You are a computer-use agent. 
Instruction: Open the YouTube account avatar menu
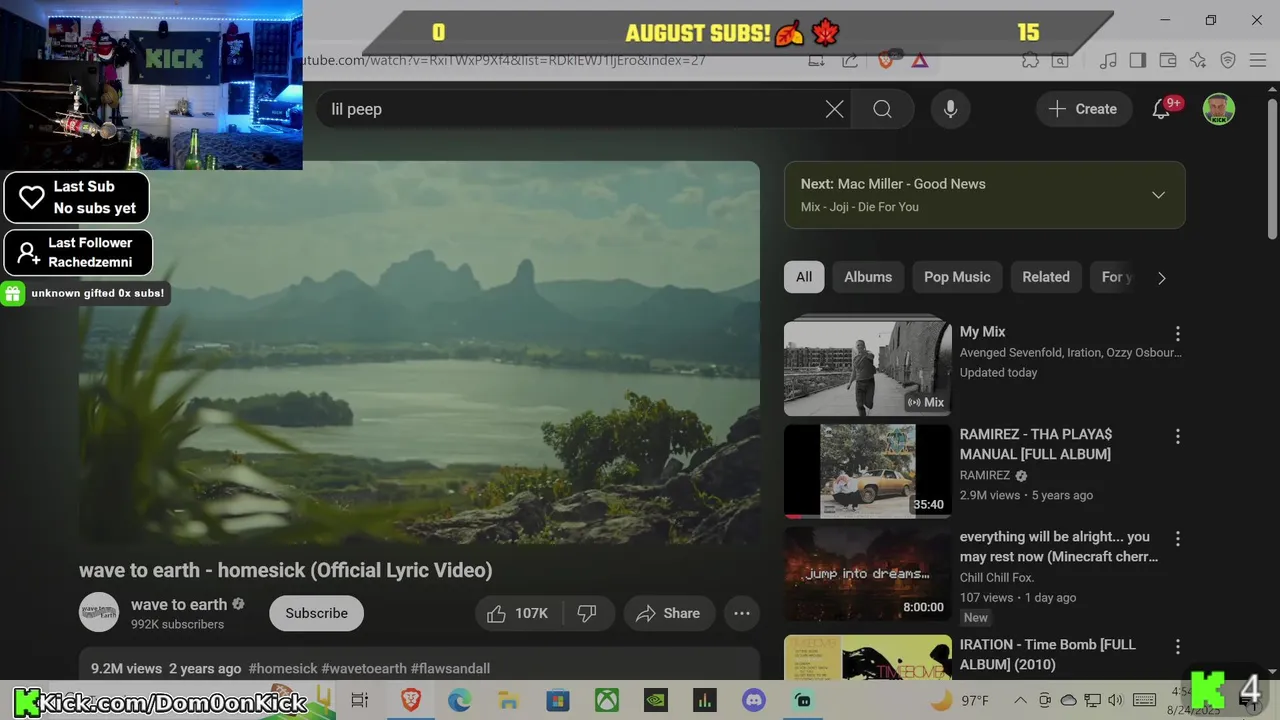click(1218, 109)
